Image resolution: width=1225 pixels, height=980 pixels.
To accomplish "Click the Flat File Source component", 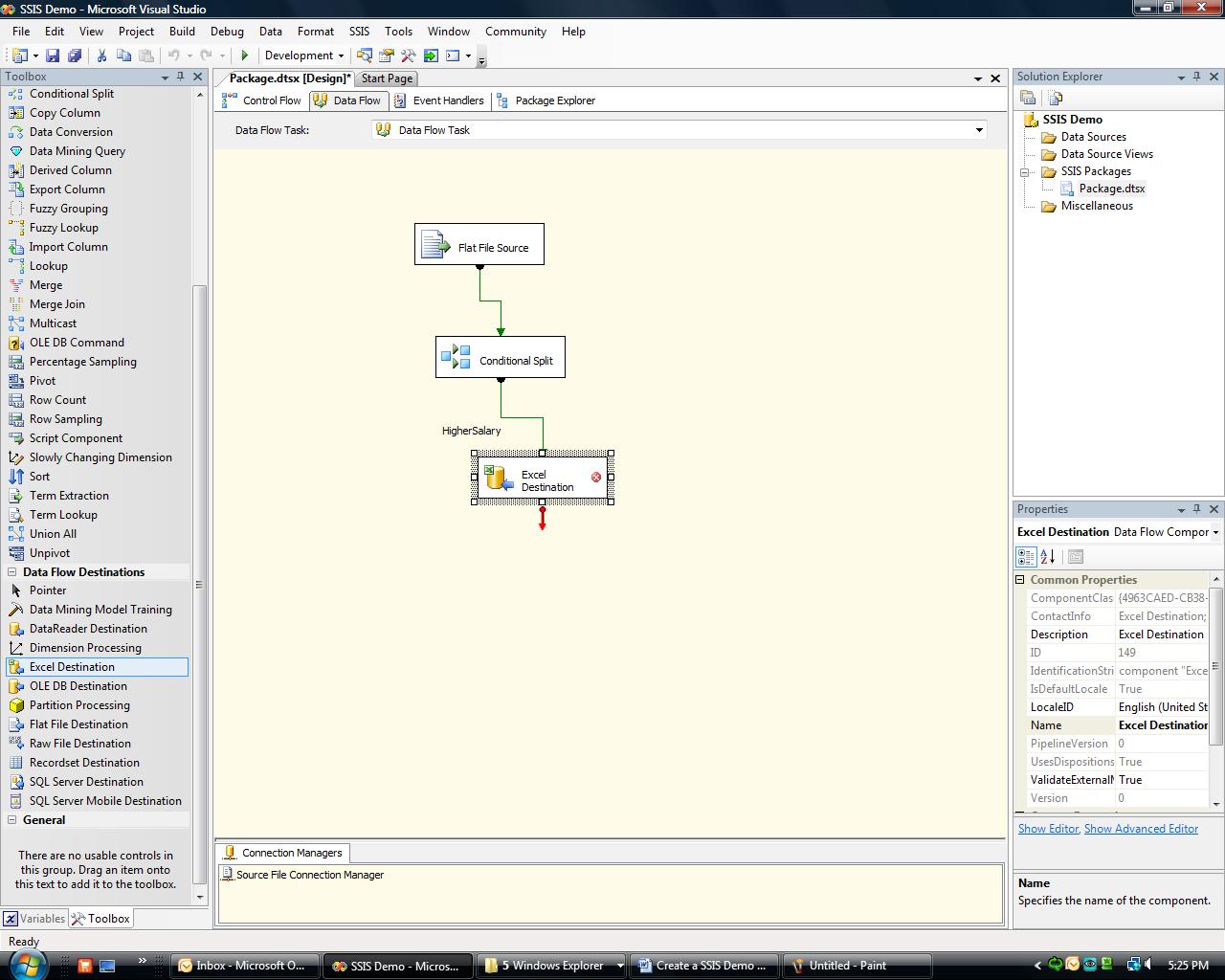I will tap(479, 245).
